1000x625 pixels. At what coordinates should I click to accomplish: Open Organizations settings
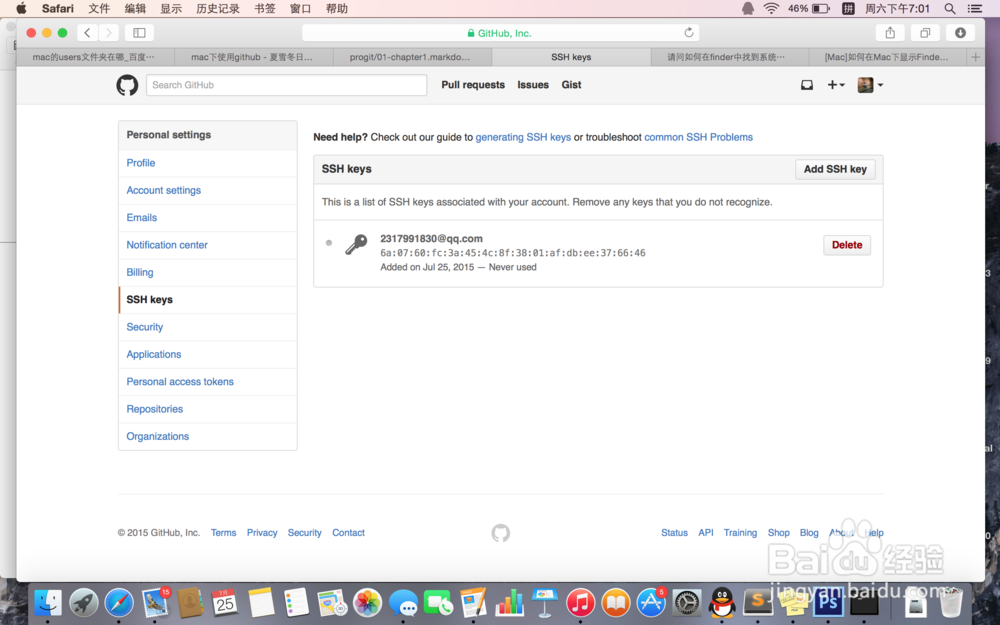point(207,437)
